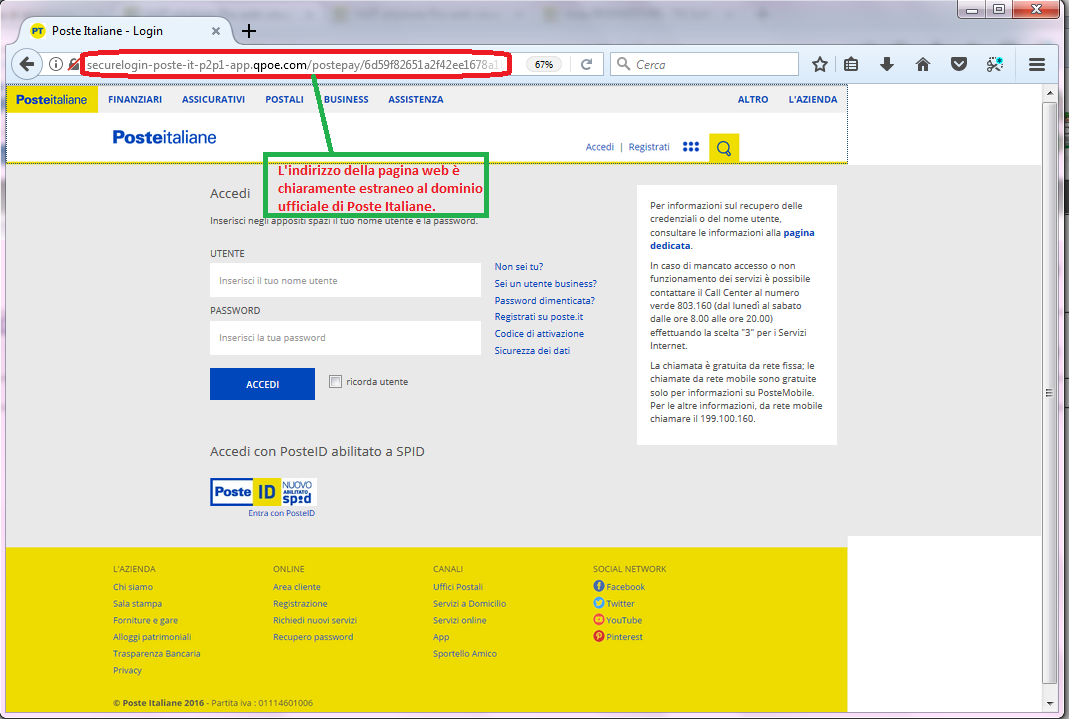This screenshot has height=719, width=1069.
Task: Open Richiedi nuovi servizi footer link
Action: pos(315,620)
